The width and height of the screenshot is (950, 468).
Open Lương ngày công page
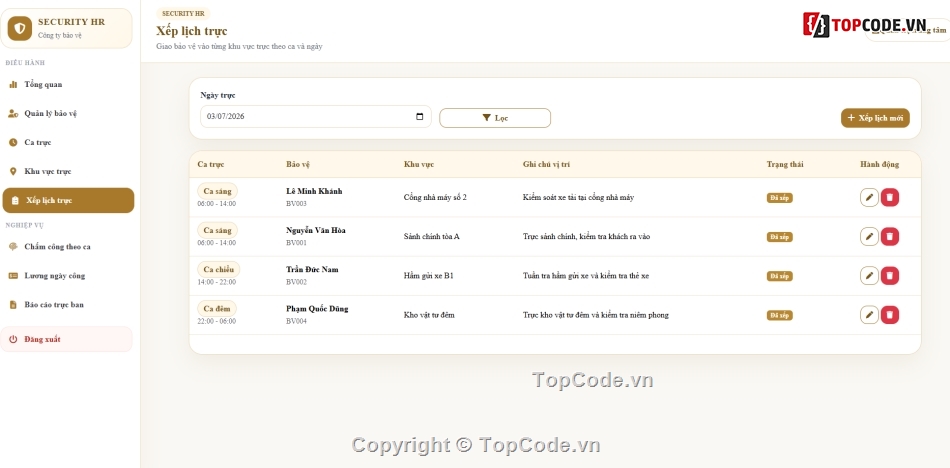pos(67,276)
